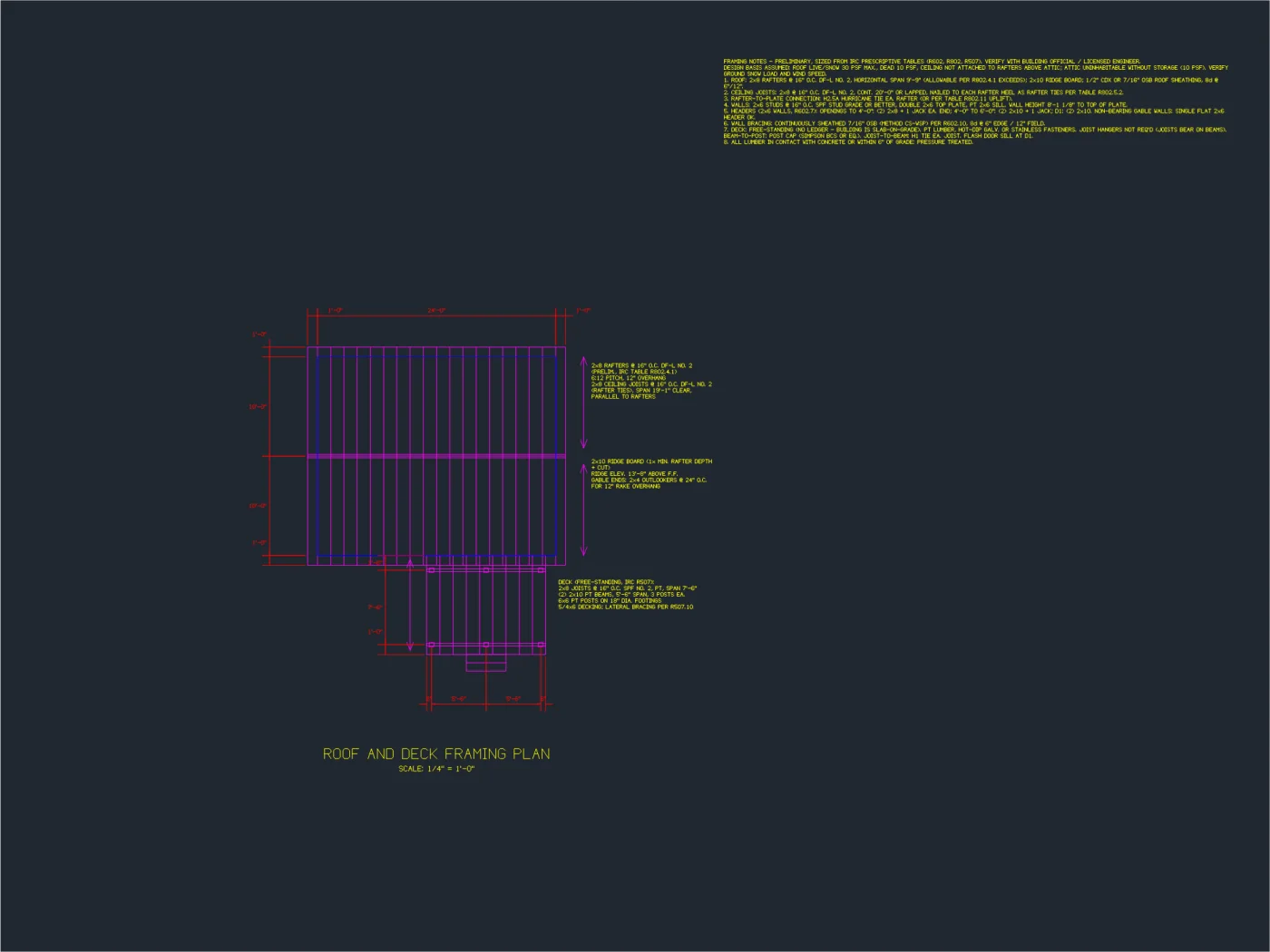Click the PARALLEL TO RAFTERS text
The image size is (1270, 952).
pyautogui.click(x=623, y=396)
